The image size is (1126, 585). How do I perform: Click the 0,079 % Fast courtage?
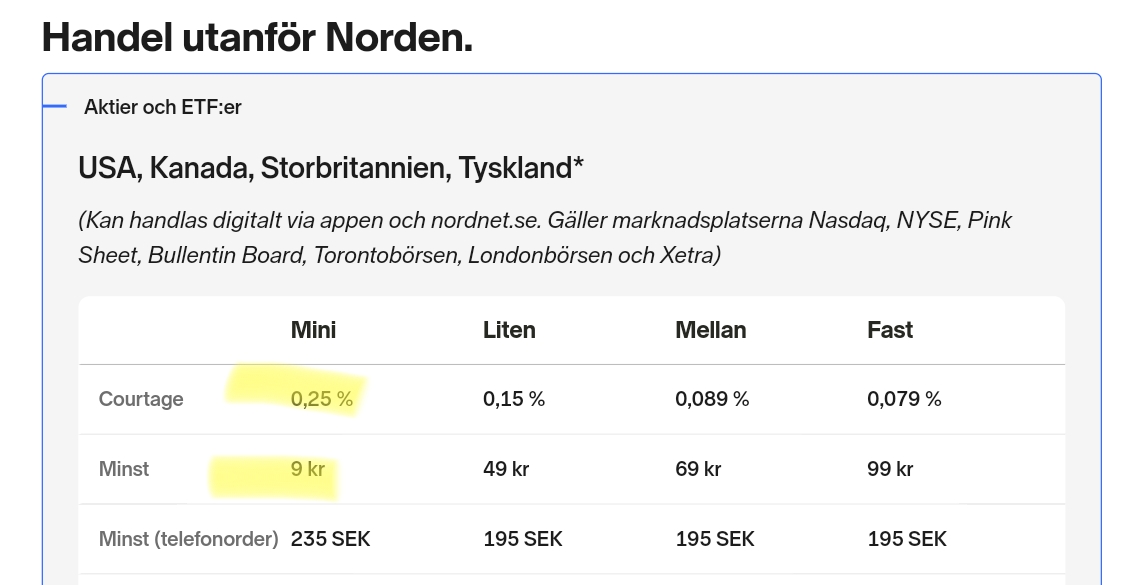[904, 399]
